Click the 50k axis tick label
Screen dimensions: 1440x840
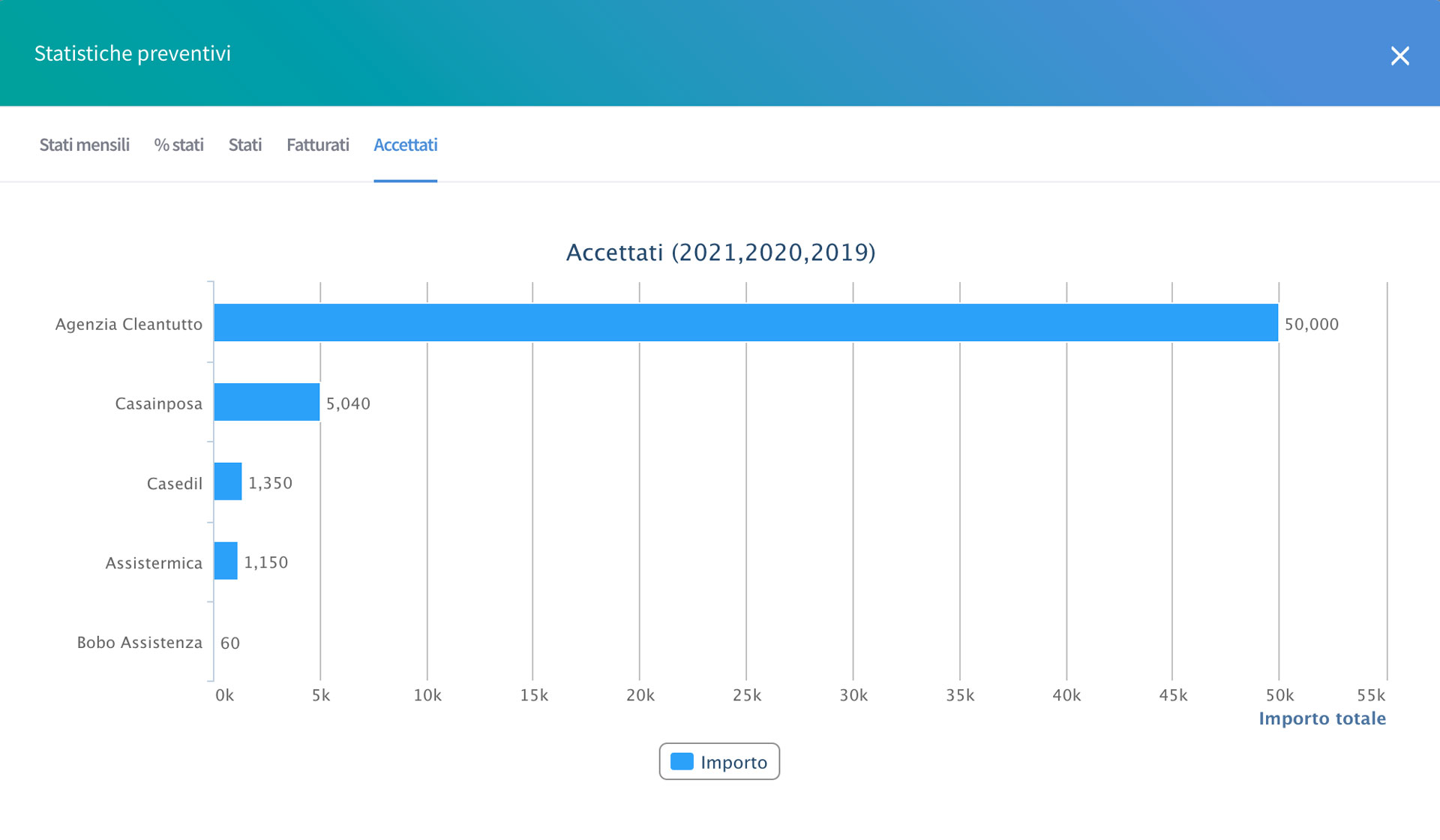click(x=1279, y=695)
